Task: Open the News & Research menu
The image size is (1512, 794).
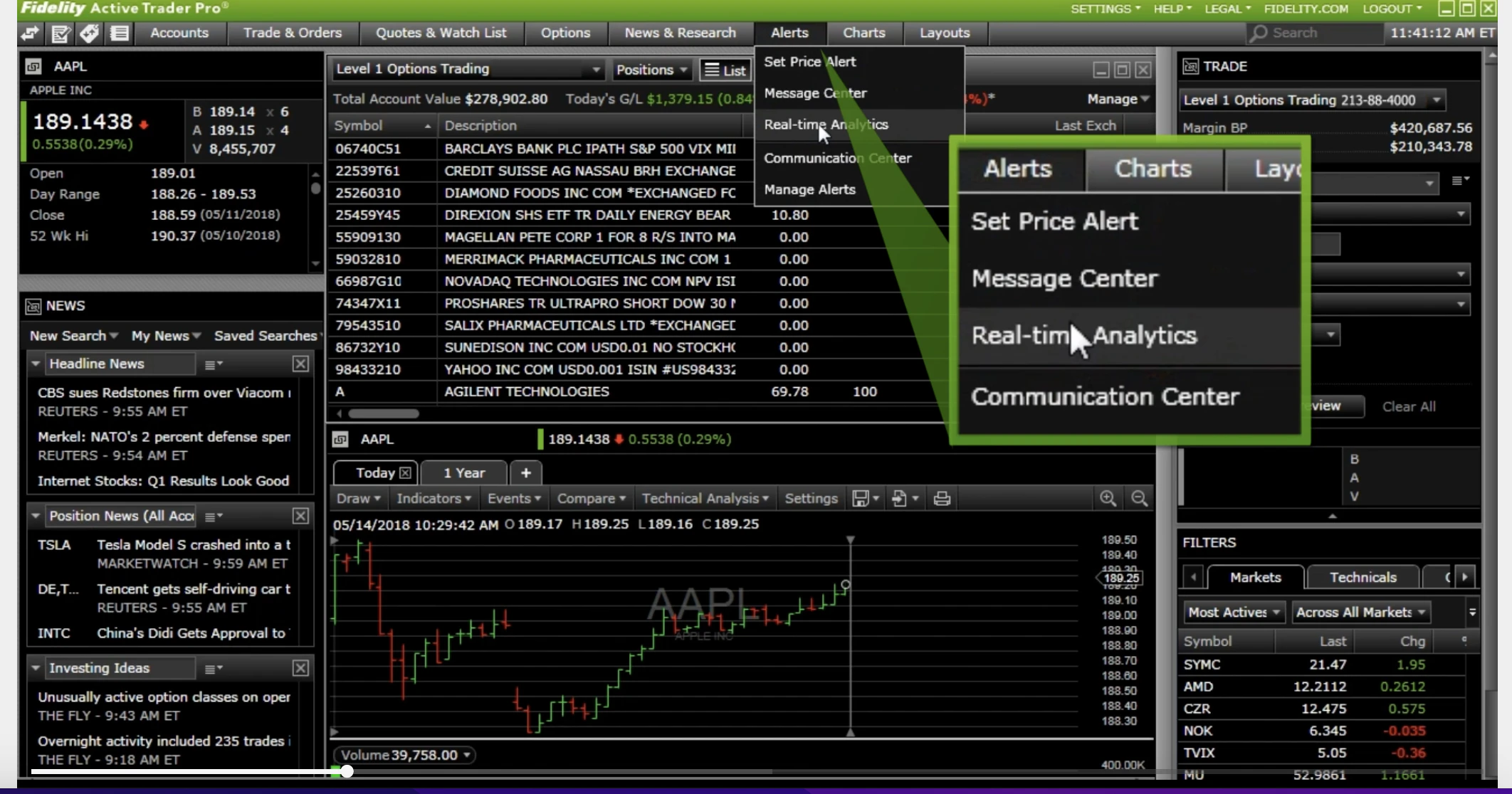Action: pos(680,33)
